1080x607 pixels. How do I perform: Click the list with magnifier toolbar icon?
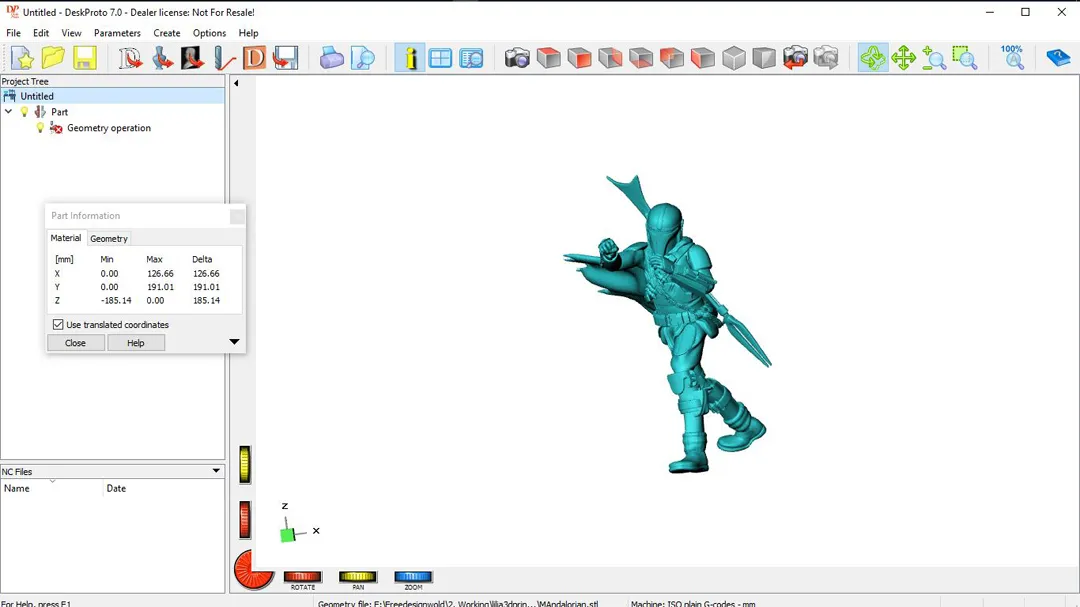[471, 58]
